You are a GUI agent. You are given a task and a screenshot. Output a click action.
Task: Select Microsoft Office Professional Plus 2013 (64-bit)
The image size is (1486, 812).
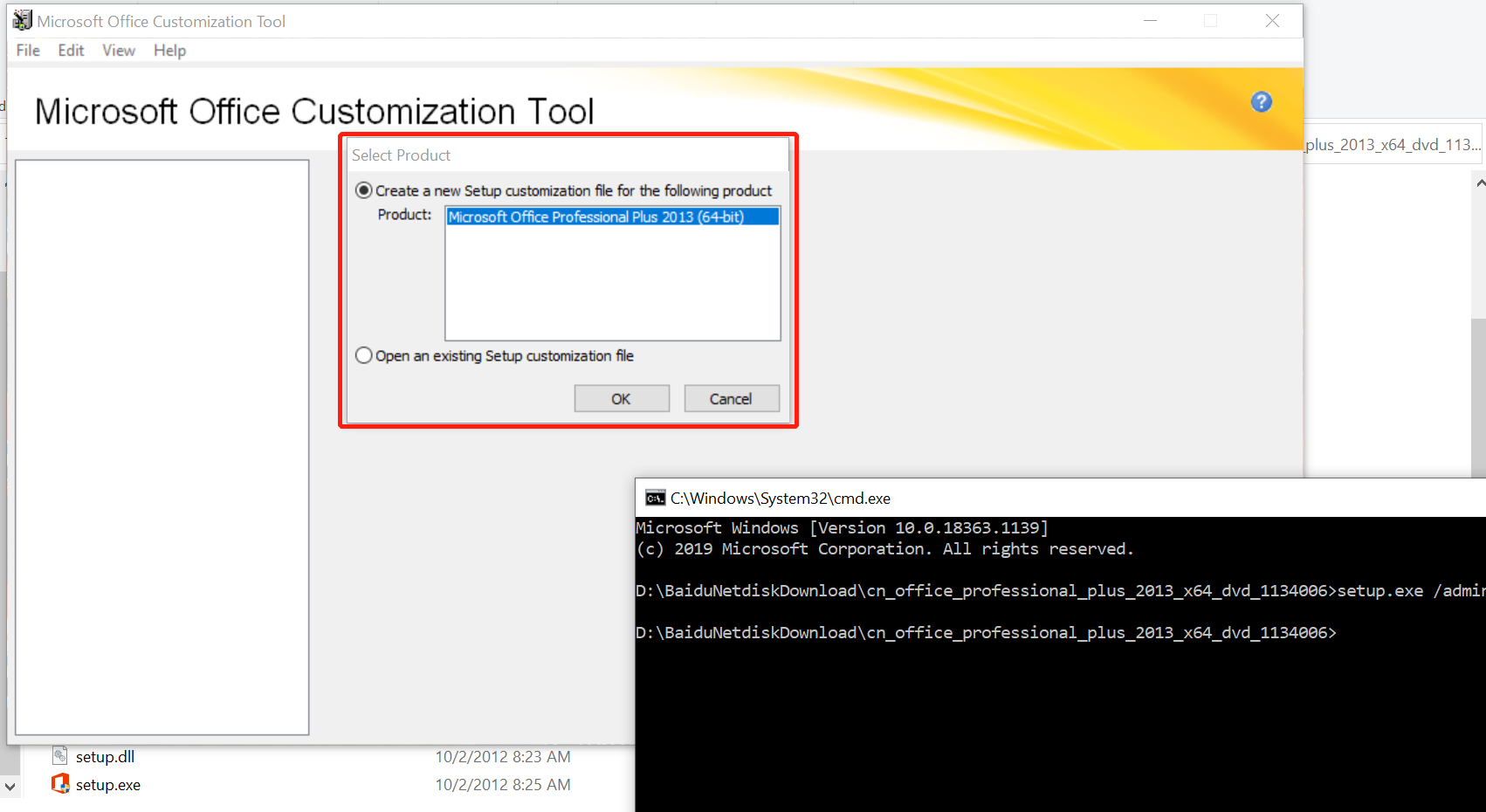(612, 217)
